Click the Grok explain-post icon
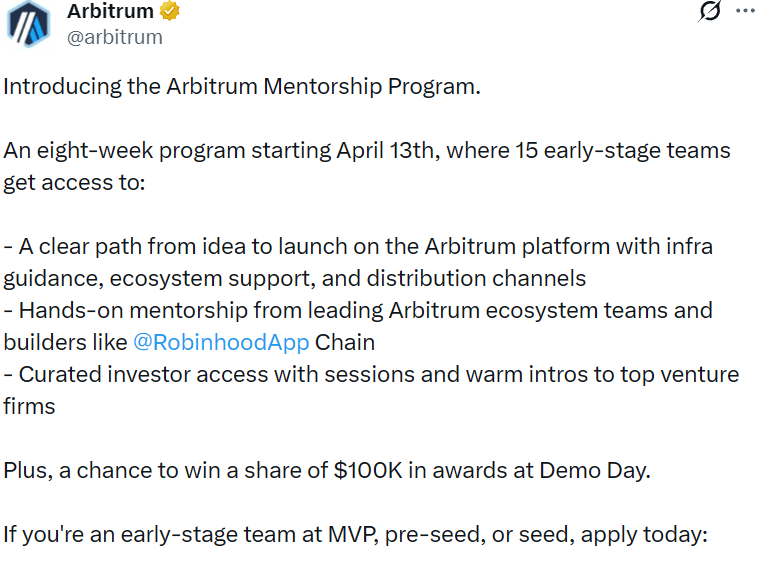 [710, 11]
